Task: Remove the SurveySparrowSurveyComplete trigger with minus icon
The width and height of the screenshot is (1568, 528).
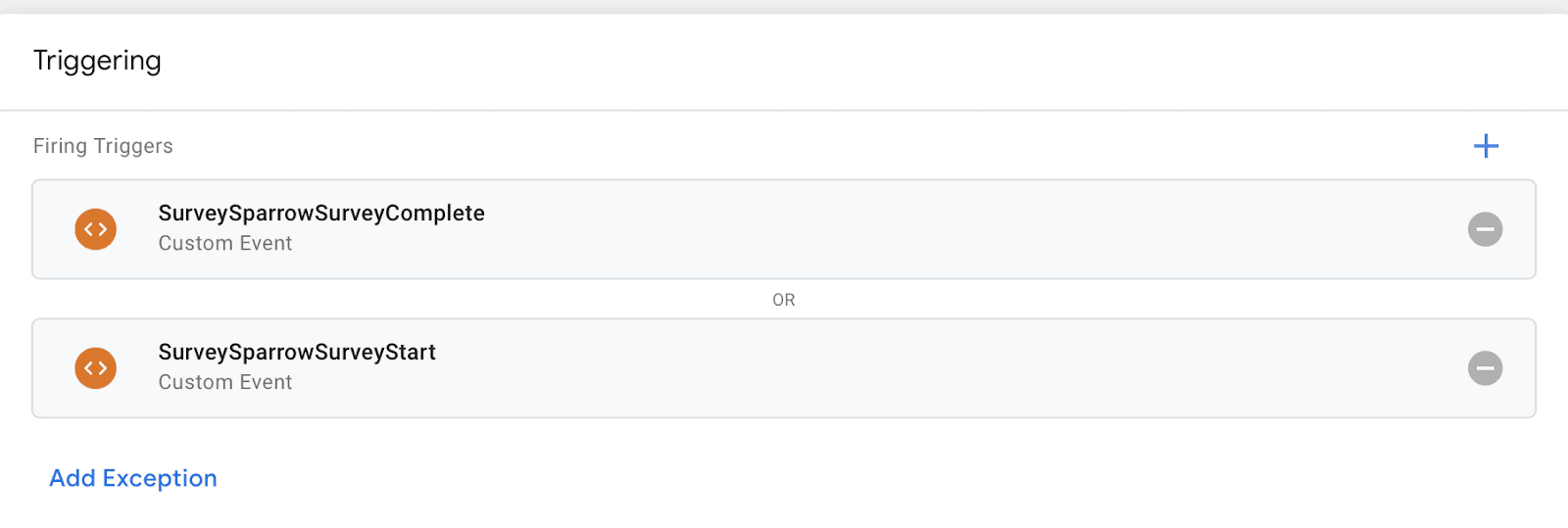Action: [x=1485, y=229]
